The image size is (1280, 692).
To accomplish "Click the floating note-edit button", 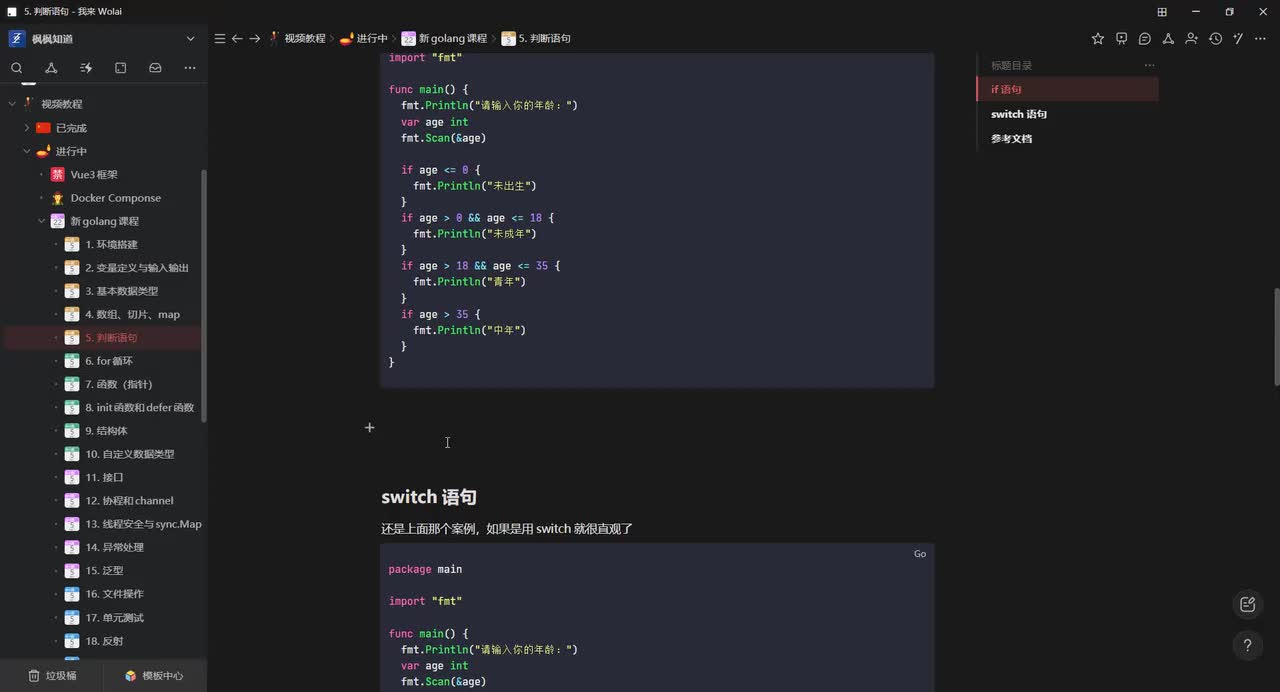I will pyautogui.click(x=1247, y=604).
